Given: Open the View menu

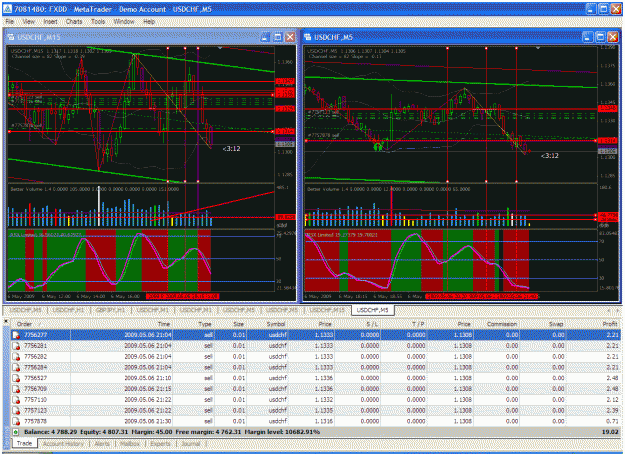Looking at the screenshot, I should point(29,22).
